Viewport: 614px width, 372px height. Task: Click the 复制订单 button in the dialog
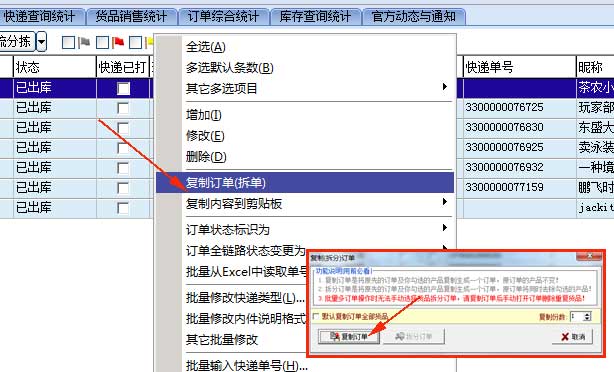[x=349, y=336]
